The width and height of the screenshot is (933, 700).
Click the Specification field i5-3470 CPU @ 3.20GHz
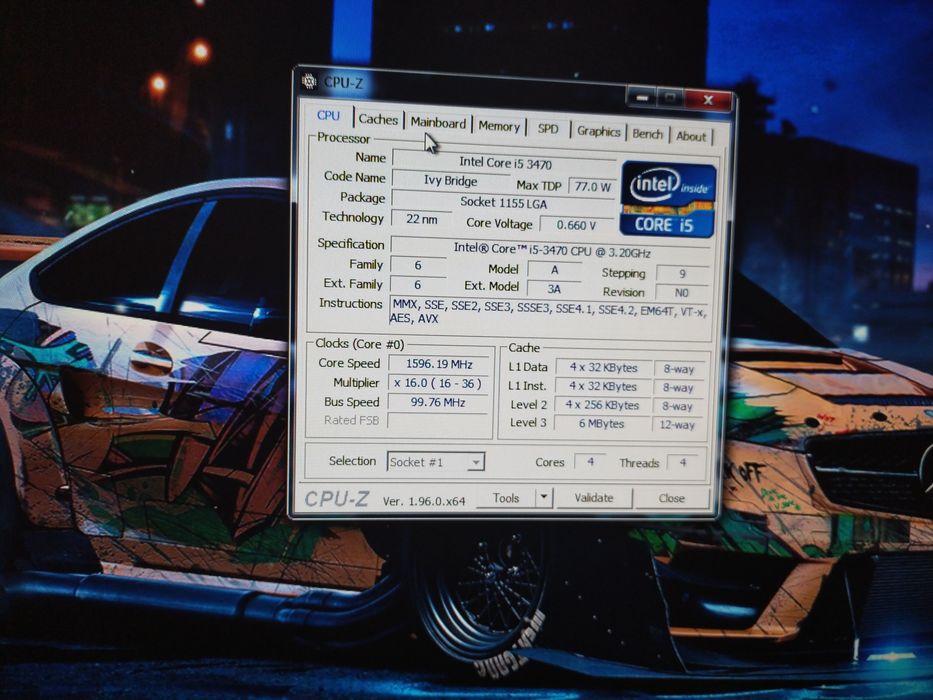pyautogui.click(x=552, y=250)
